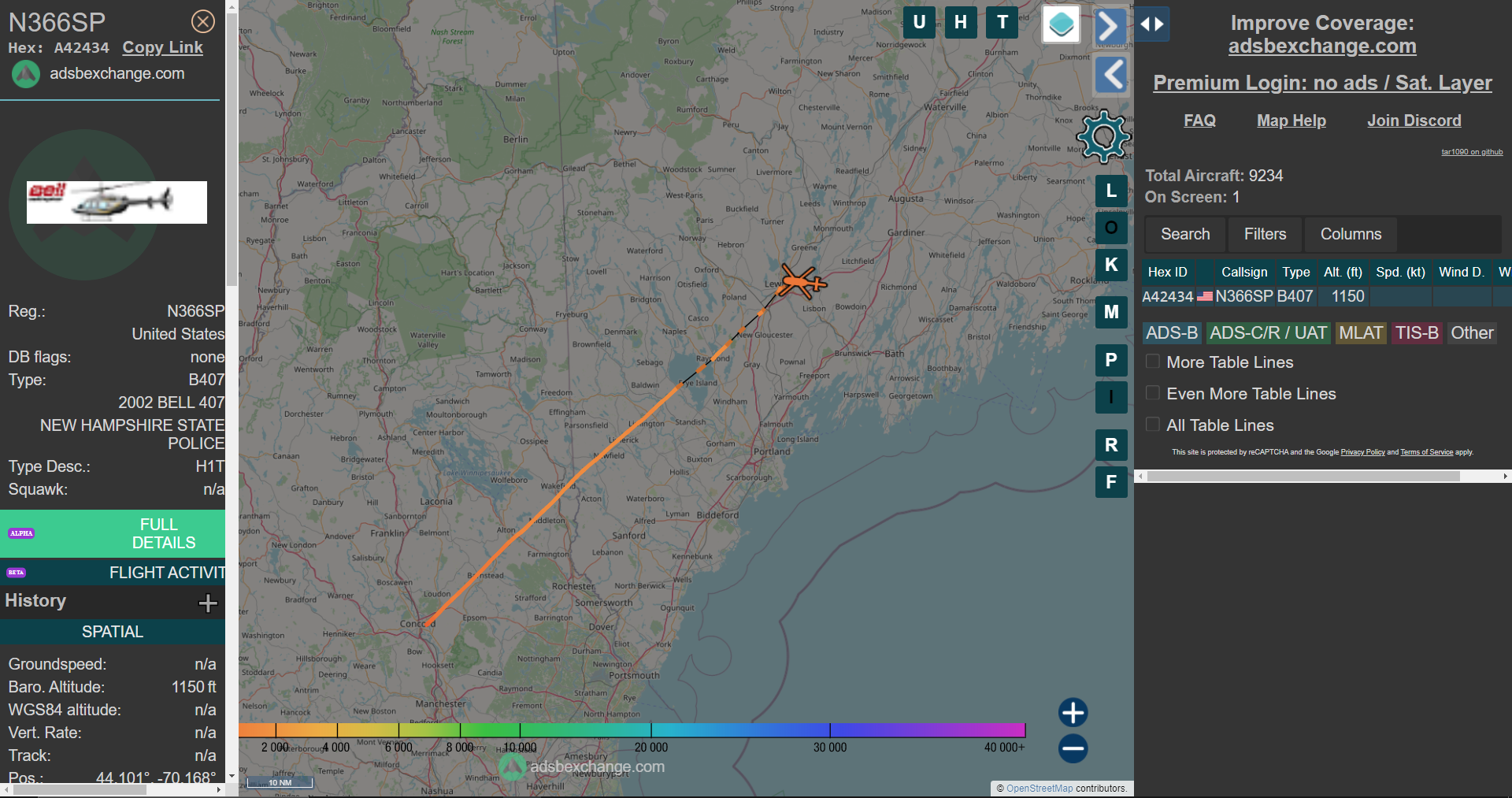Zoom in with plus button

[1073, 712]
